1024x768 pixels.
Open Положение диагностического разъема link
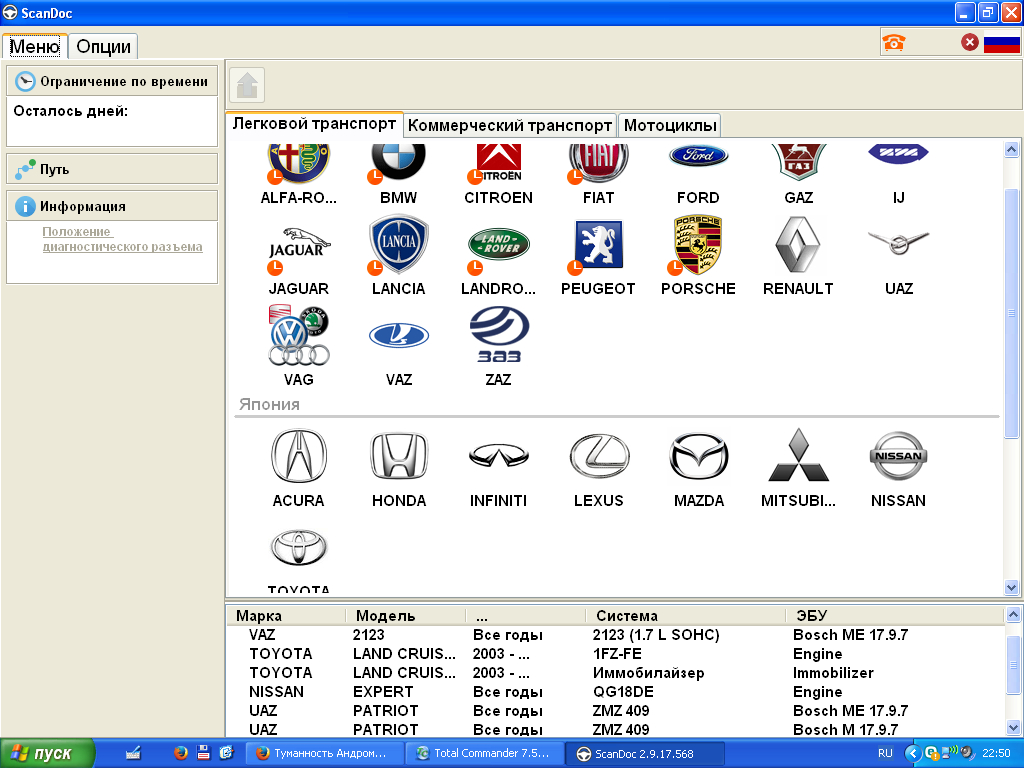122,239
